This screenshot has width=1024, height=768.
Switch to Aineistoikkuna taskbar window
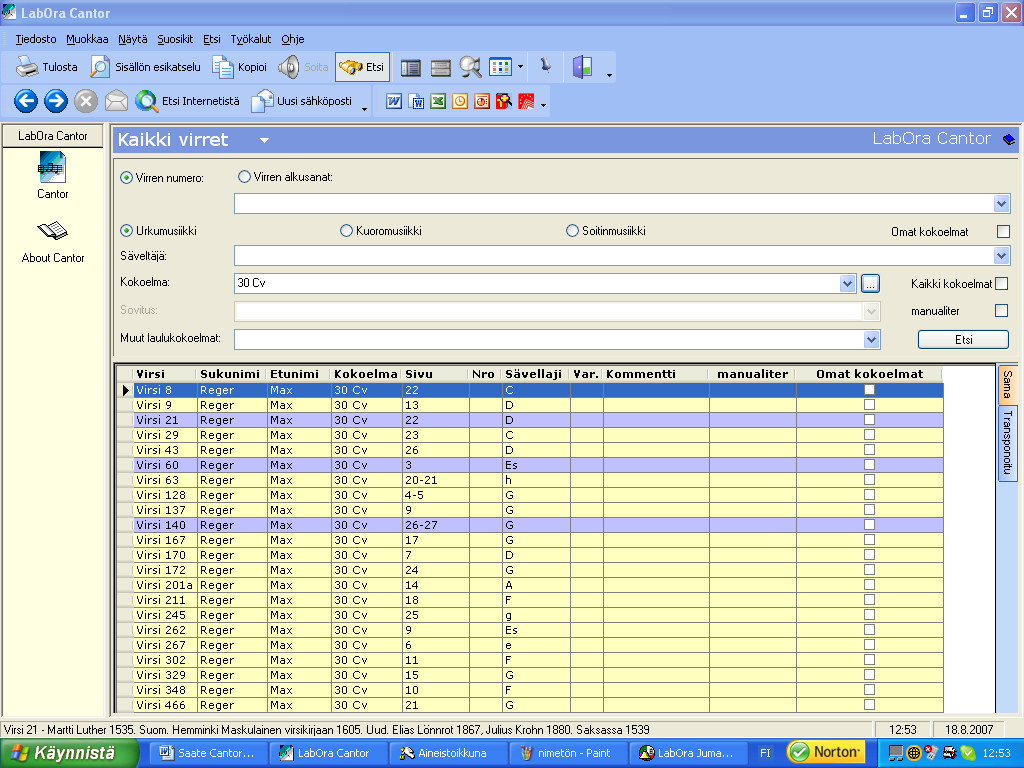[x=448, y=753]
